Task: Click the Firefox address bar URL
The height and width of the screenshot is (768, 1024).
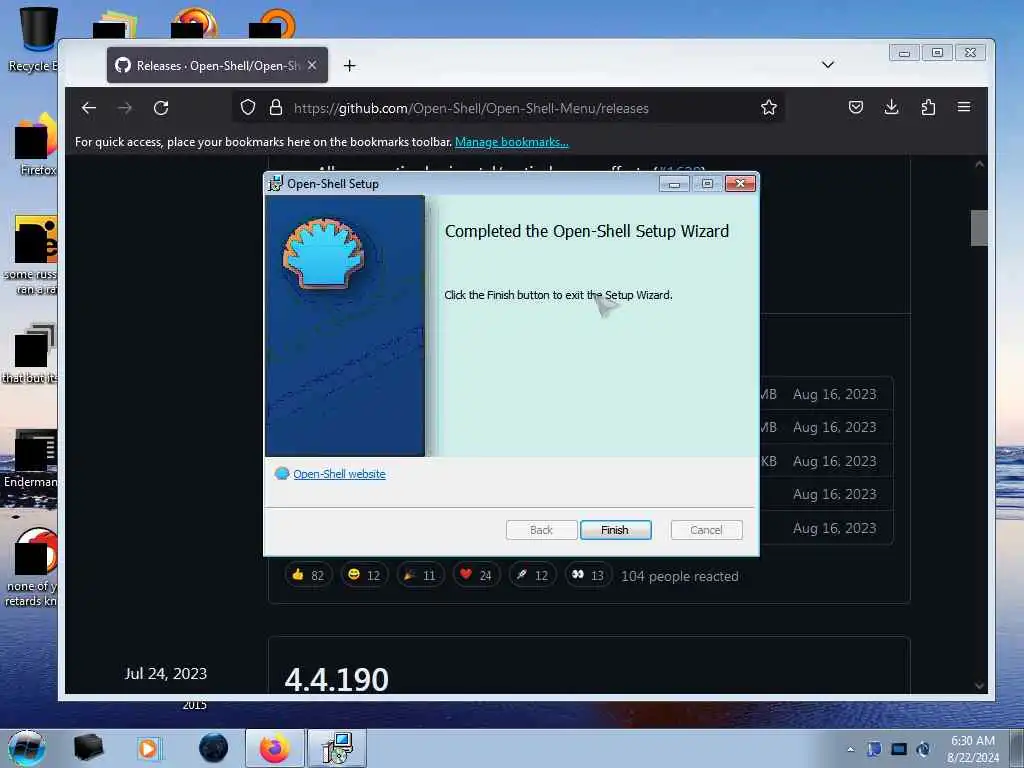Action: (471, 108)
